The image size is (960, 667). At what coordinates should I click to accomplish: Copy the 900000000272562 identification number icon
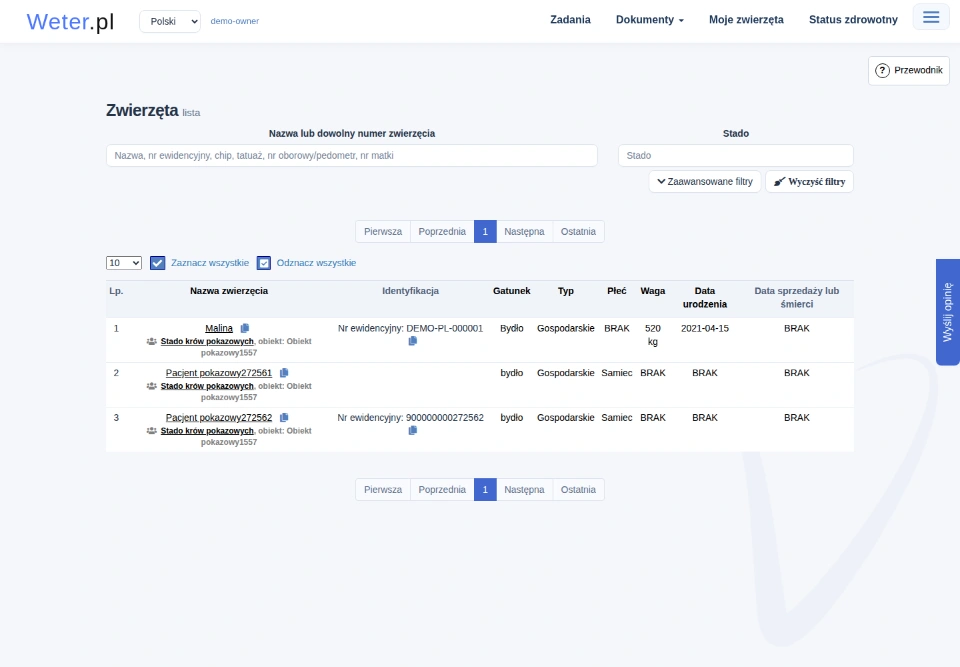tap(413, 431)
